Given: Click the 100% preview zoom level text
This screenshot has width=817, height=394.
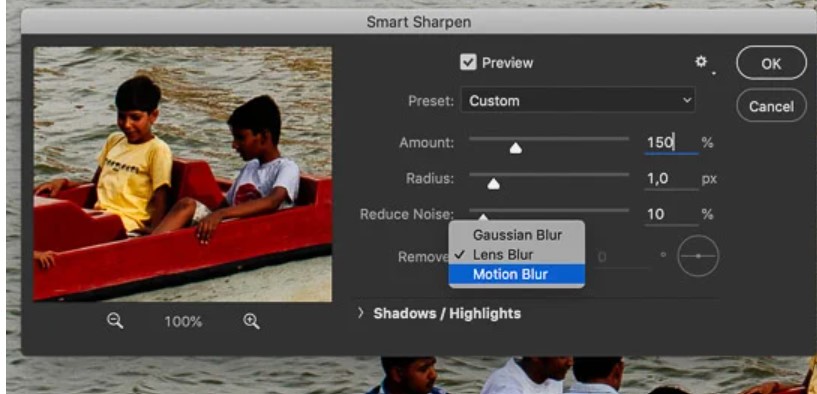Looking at the screenshot, I should click(x=183, y=322).
